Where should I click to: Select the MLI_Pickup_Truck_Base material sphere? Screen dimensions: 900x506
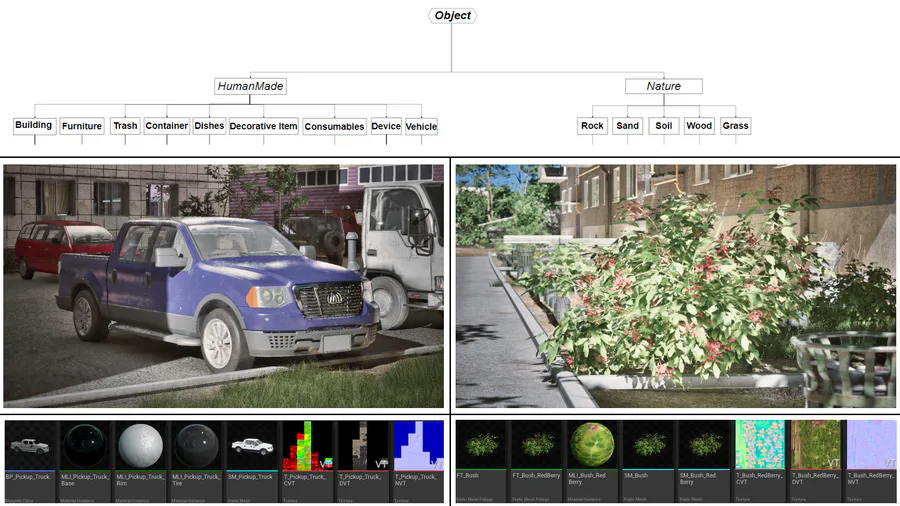(85, 446)
